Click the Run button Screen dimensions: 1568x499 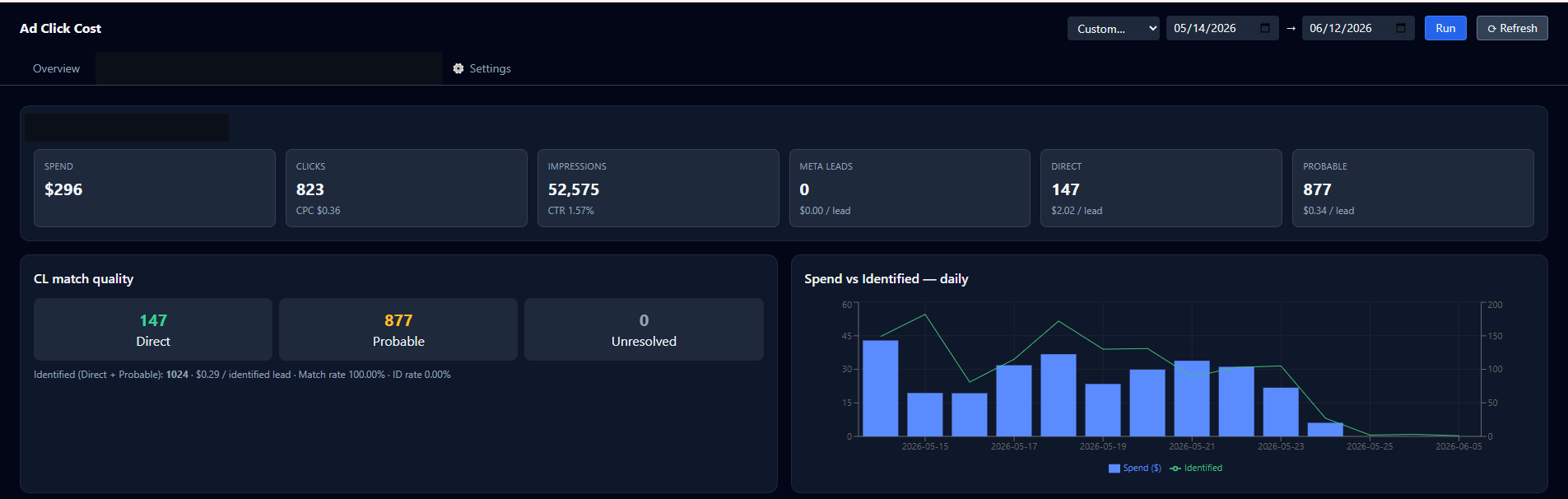point(1445,28)
